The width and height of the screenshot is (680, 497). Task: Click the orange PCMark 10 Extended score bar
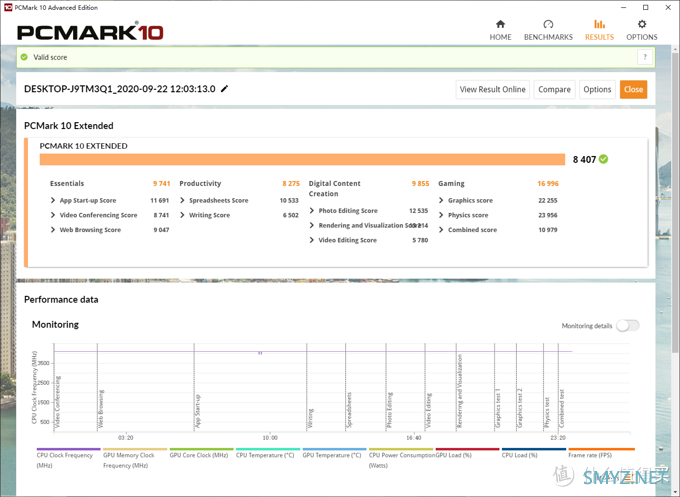(x=302, y=159)
